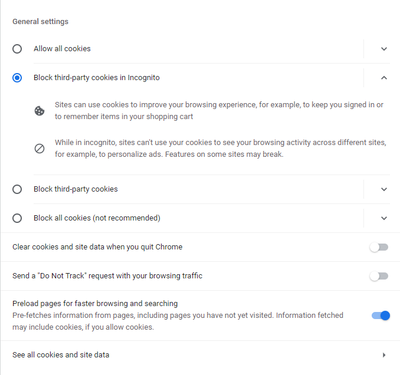Turn on the Do Not Track request toggle
The image size is (400, 375).
pyautogui.click(x=379, y=276)
